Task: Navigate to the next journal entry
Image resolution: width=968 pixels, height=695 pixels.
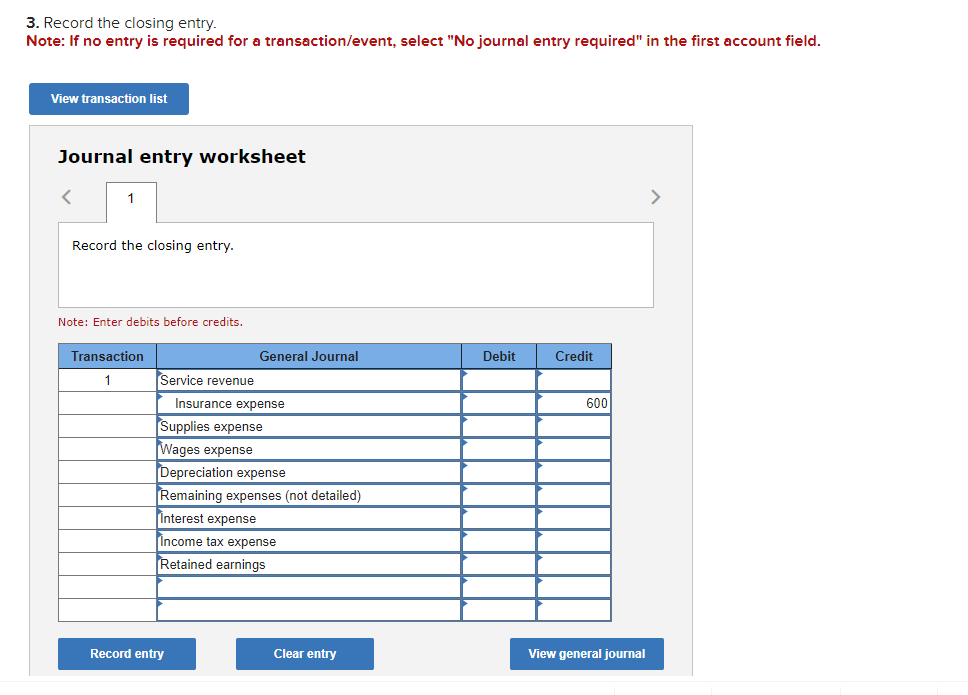Action: coord(656,197)
